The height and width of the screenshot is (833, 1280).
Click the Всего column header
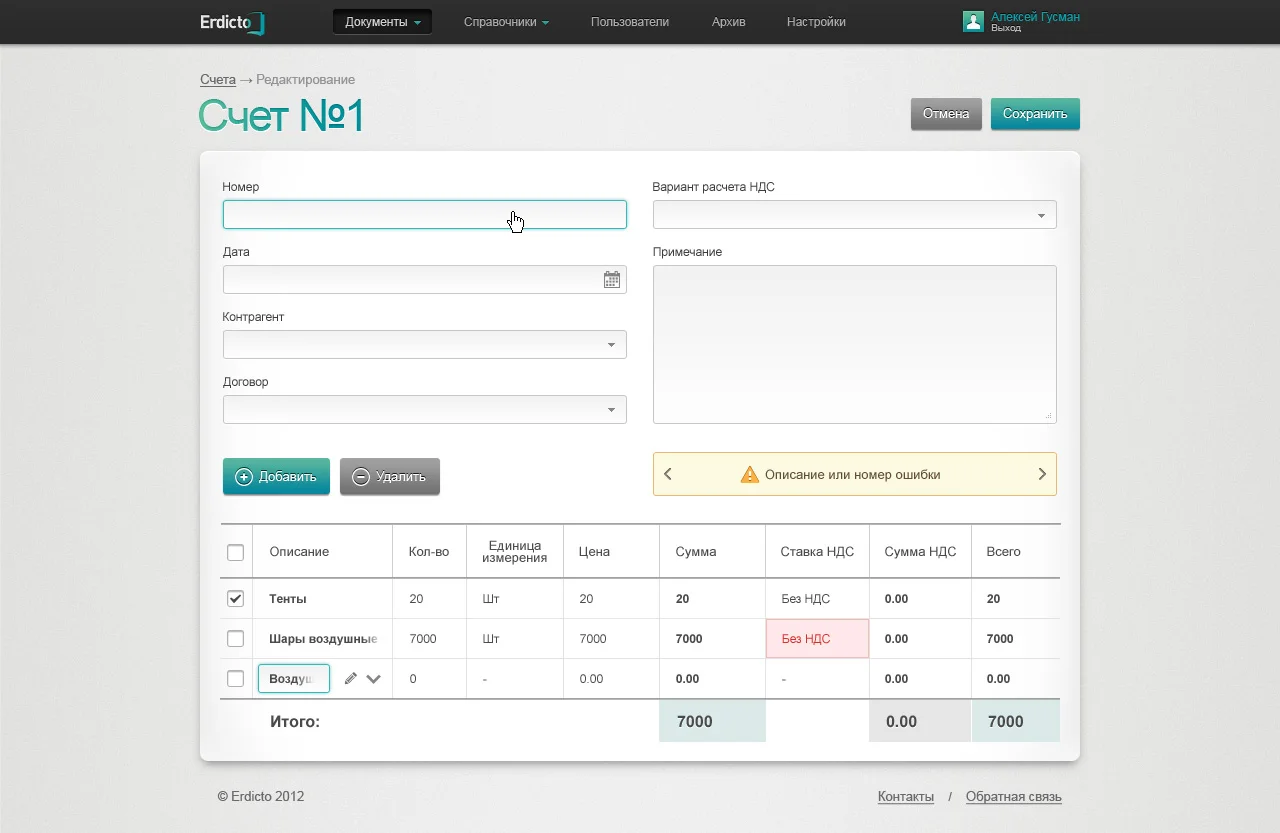[x=1015, y=552]
